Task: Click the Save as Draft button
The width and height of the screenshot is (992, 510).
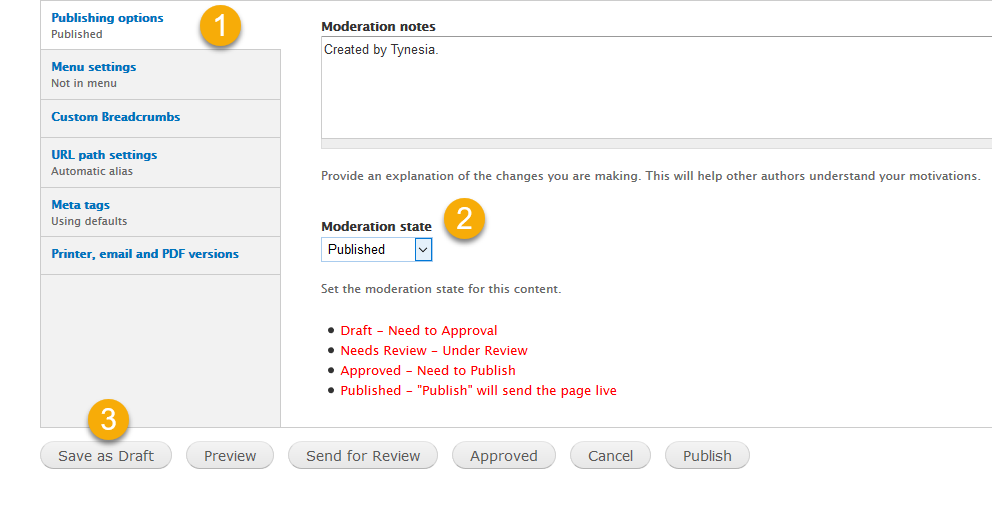Action: click(106, 456)
